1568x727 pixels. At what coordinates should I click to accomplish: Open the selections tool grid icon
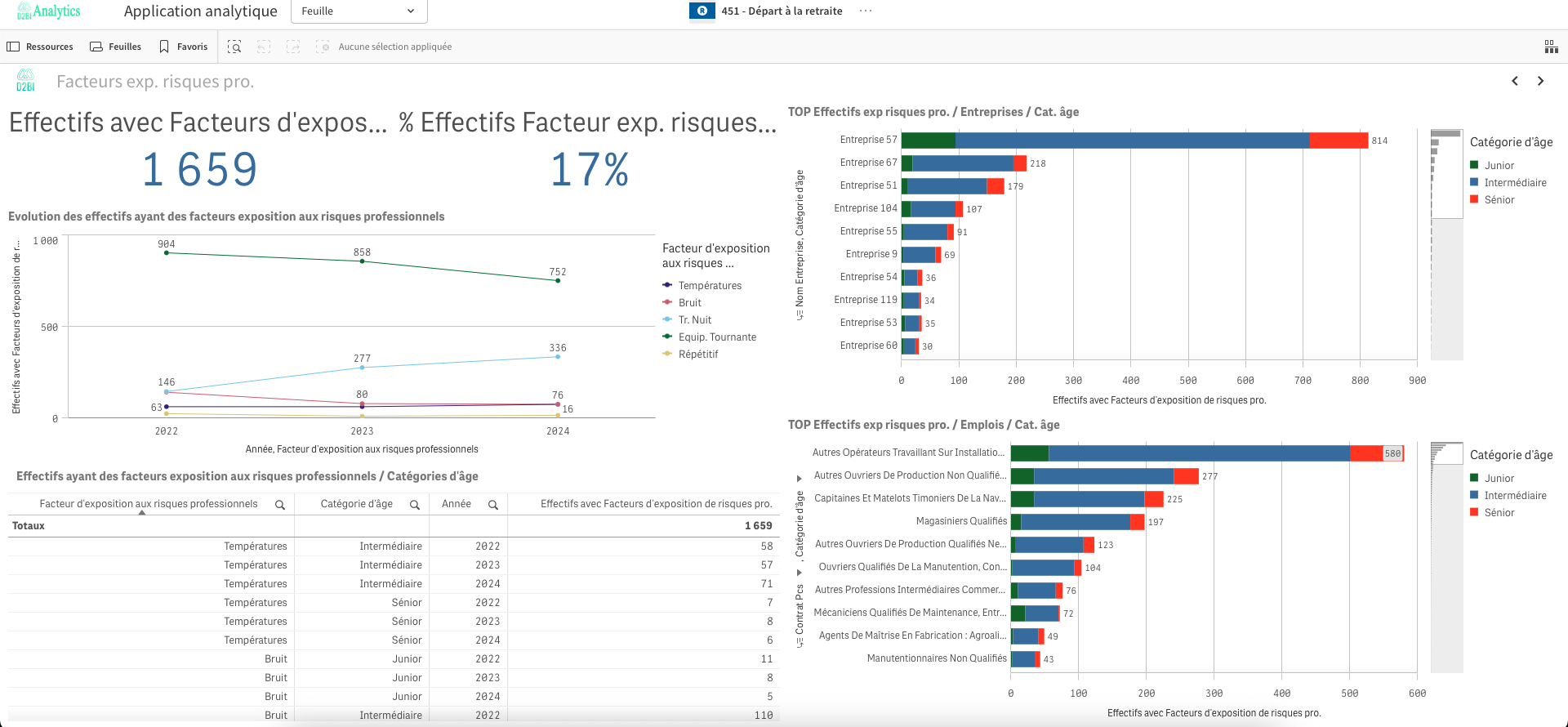(1551, 47)
